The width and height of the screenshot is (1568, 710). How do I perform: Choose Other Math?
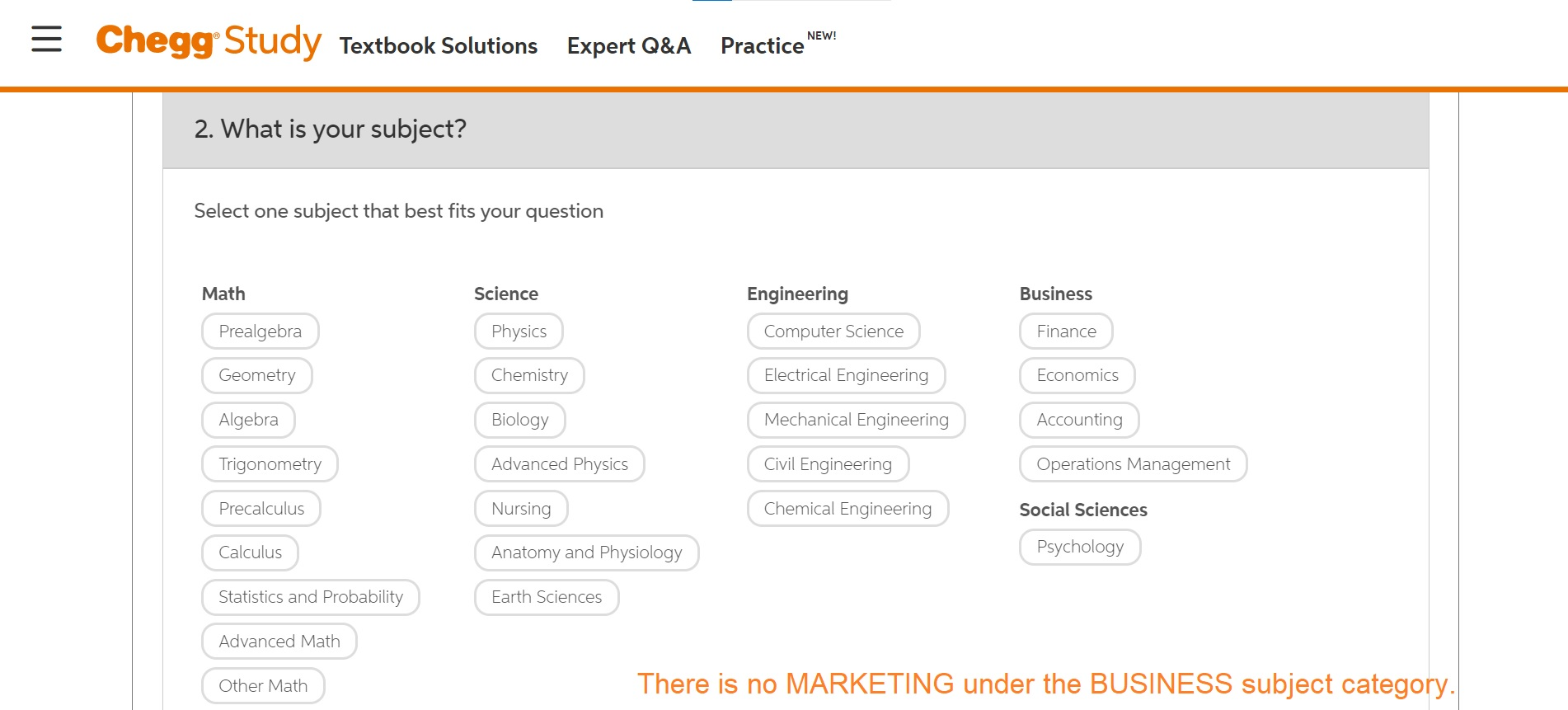point(263,684)
